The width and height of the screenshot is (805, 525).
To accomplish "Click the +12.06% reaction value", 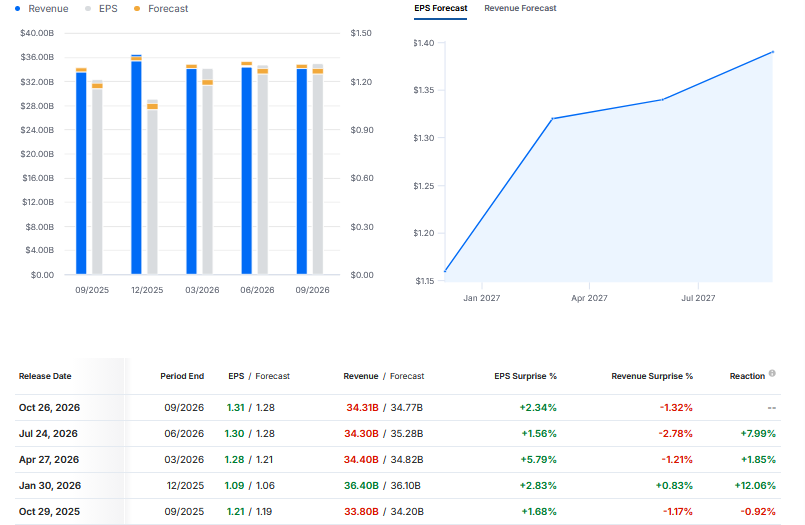I will coord(755,485).
